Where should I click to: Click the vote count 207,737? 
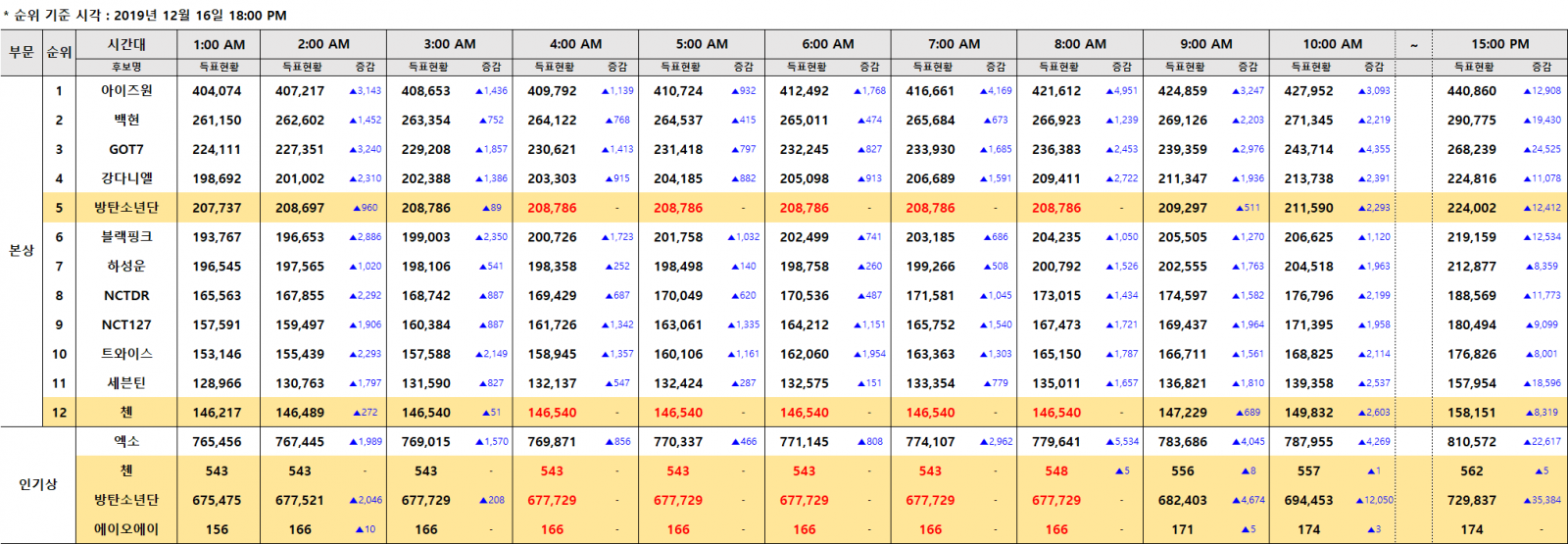coord(217,208)
